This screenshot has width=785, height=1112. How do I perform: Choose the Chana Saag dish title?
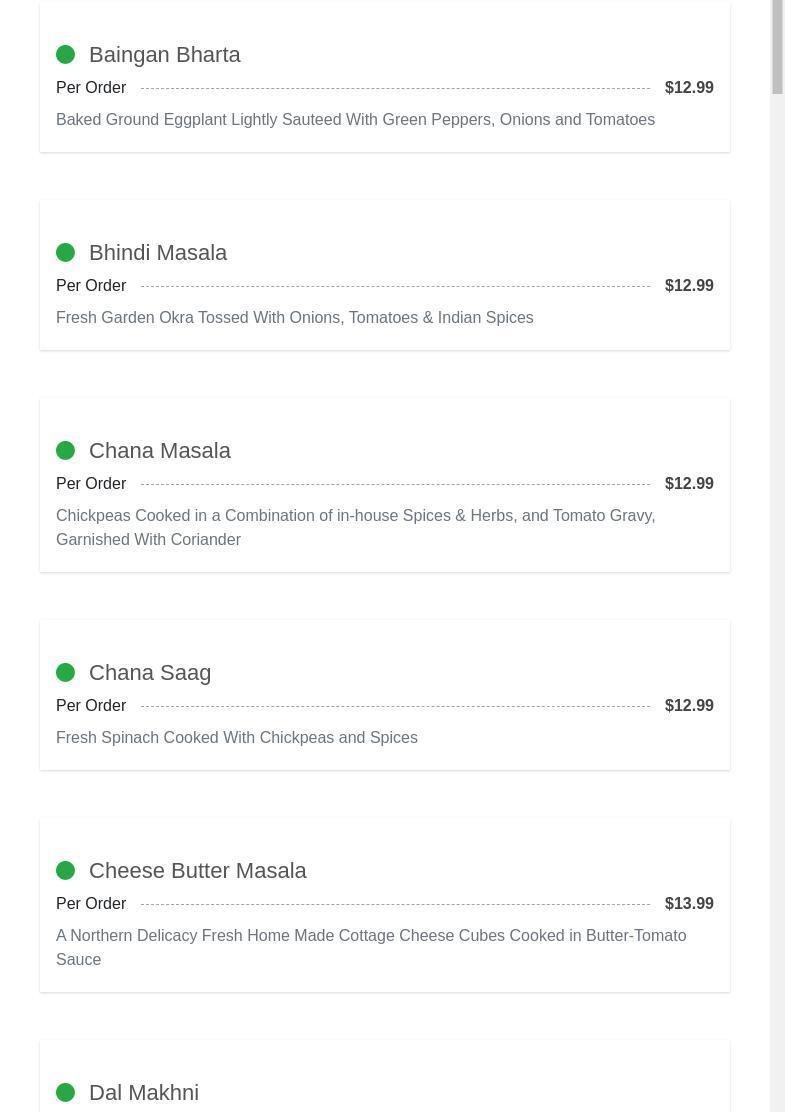click(x=150, y=673)
